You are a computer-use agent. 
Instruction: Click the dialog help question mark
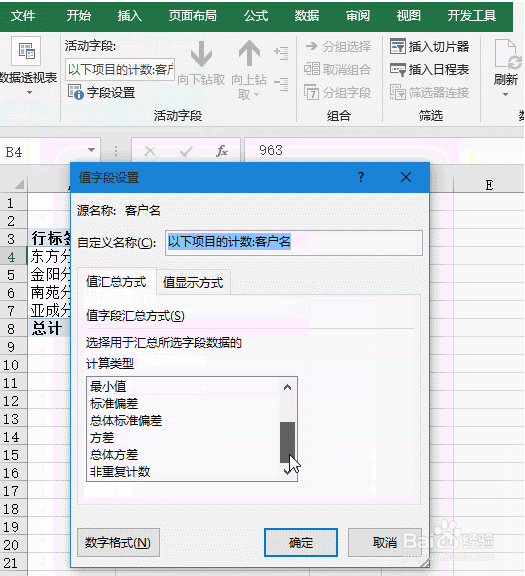[x=361, y=177]
